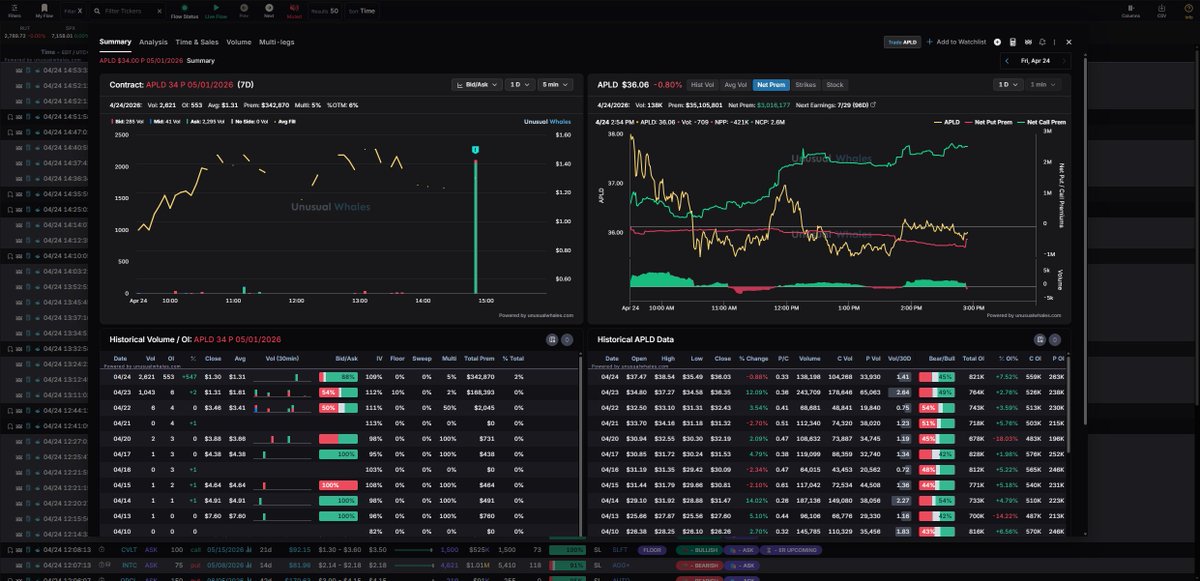Open Historical Volume / OI table layout icon
1200x581 pixels.
pyautogui.click(x=551, y=340)
